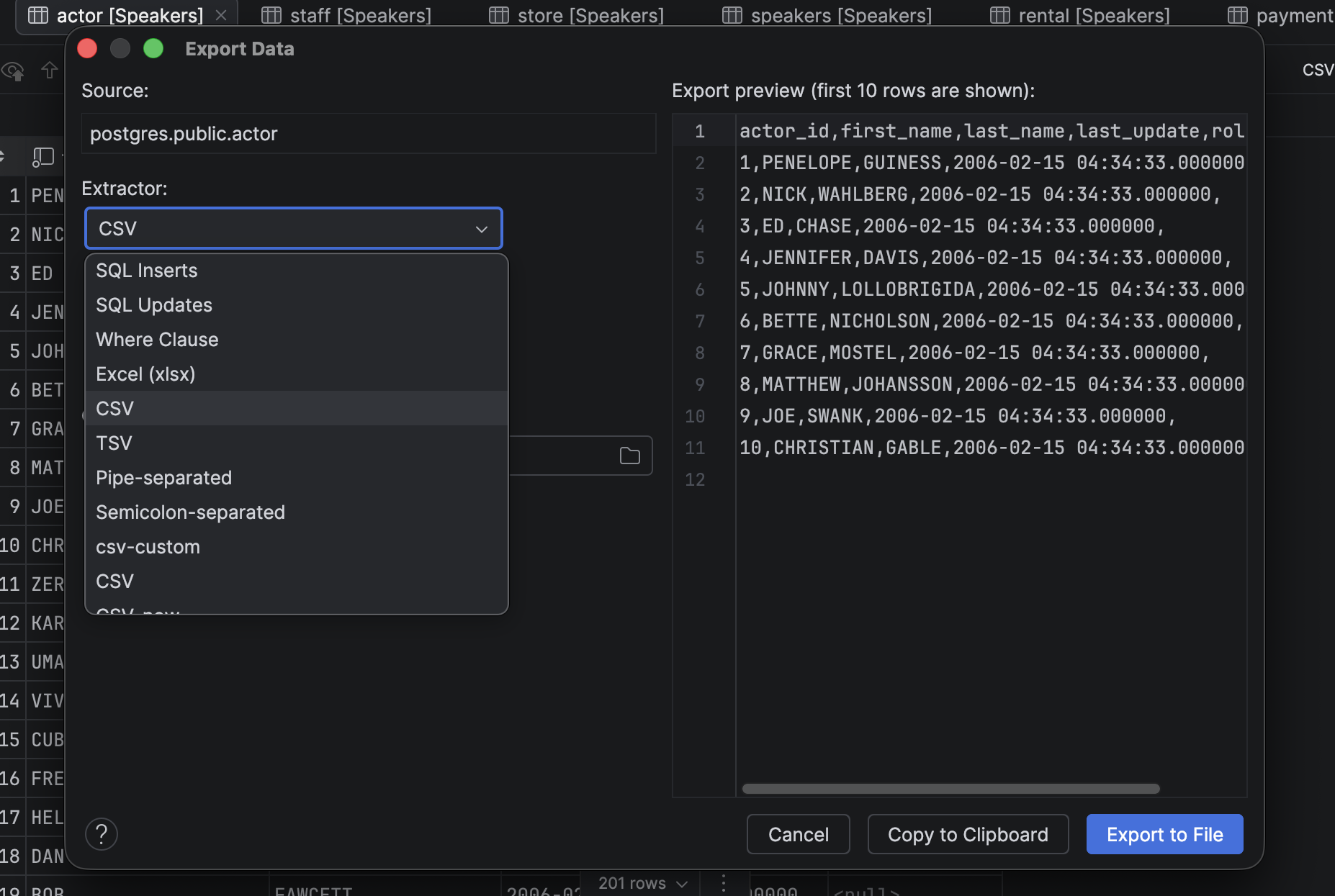The image size is (1335, 896).
Task: Click preview row 6,BETTE,NICHOLSON
Action: 992,321
